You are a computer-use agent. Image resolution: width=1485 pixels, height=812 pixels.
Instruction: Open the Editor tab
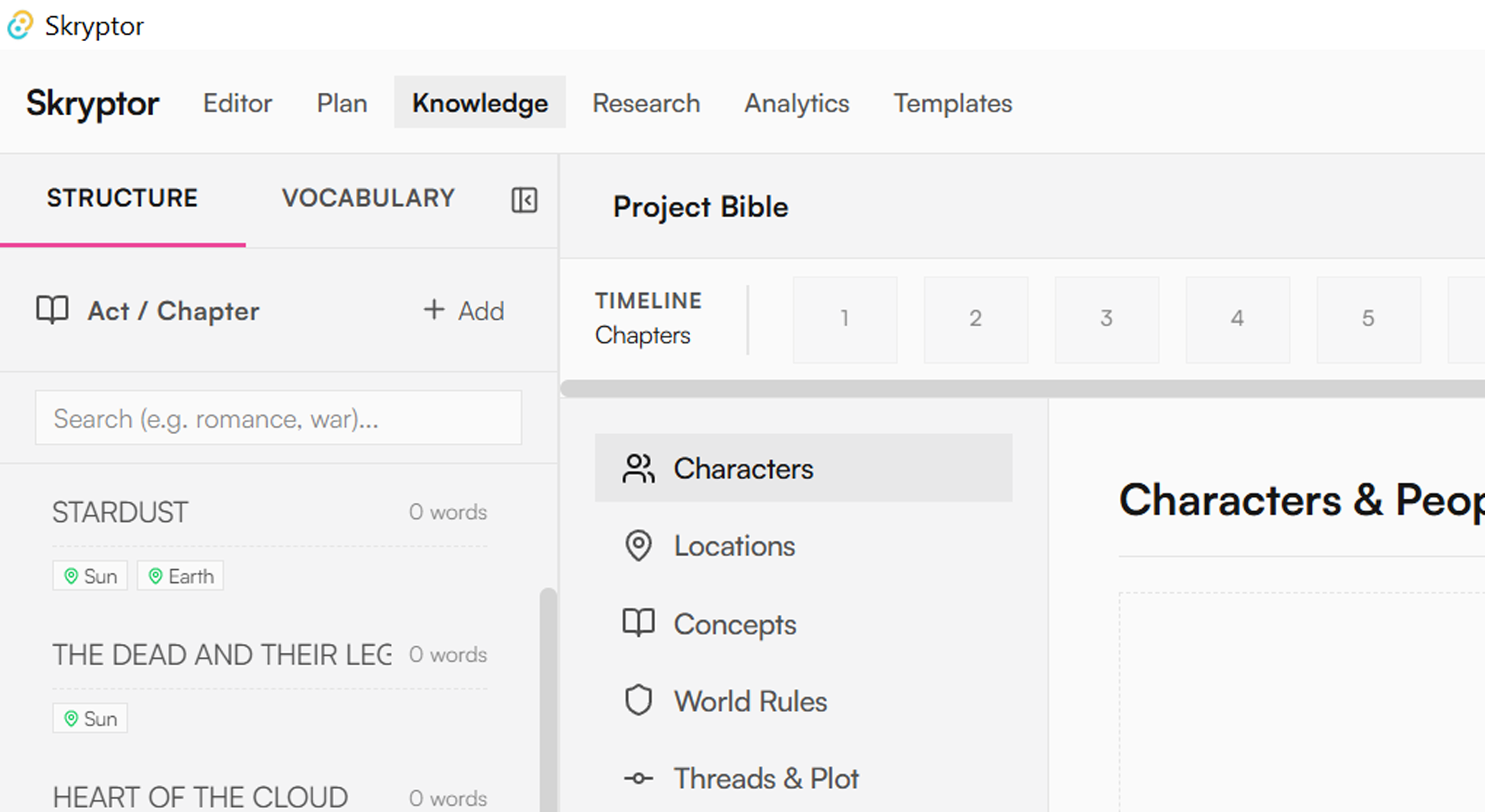coord(237,103)
